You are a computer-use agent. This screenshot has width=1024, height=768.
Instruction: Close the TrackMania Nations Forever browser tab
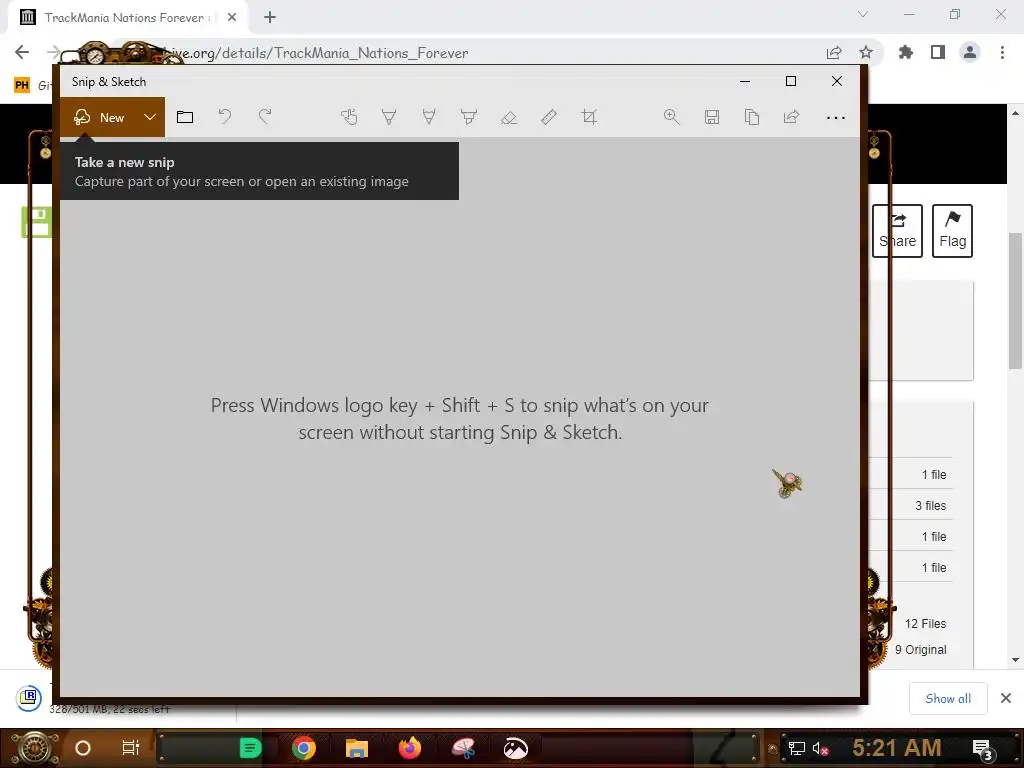[x=232, y=18]
